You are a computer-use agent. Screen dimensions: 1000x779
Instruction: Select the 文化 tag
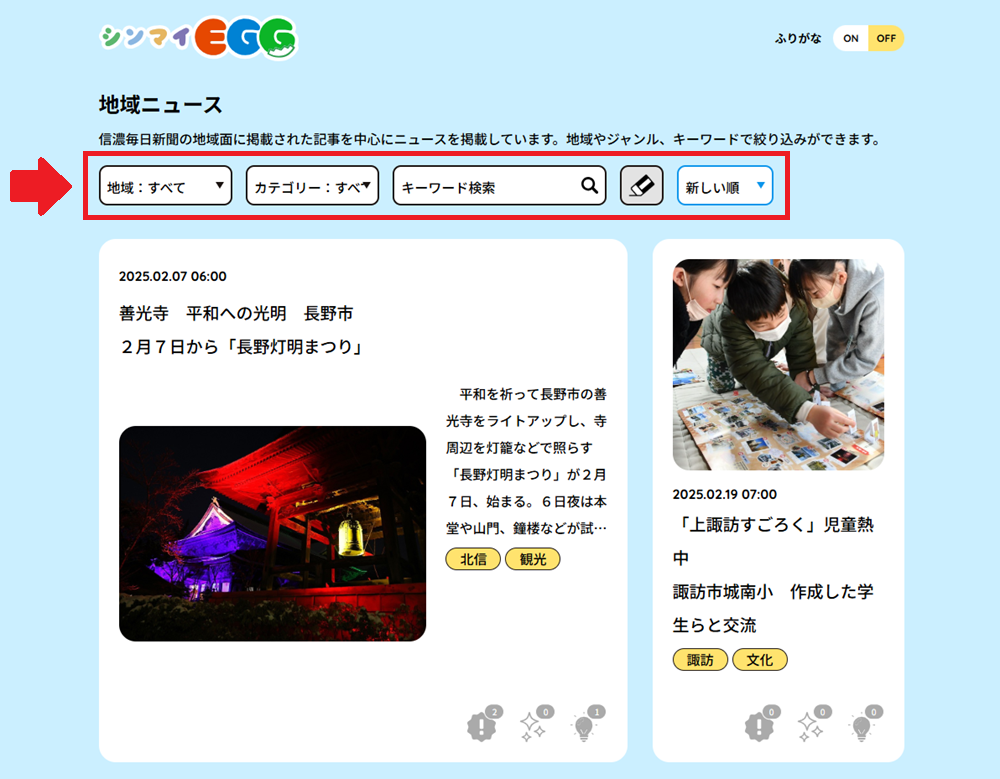[x=760, y=660]
